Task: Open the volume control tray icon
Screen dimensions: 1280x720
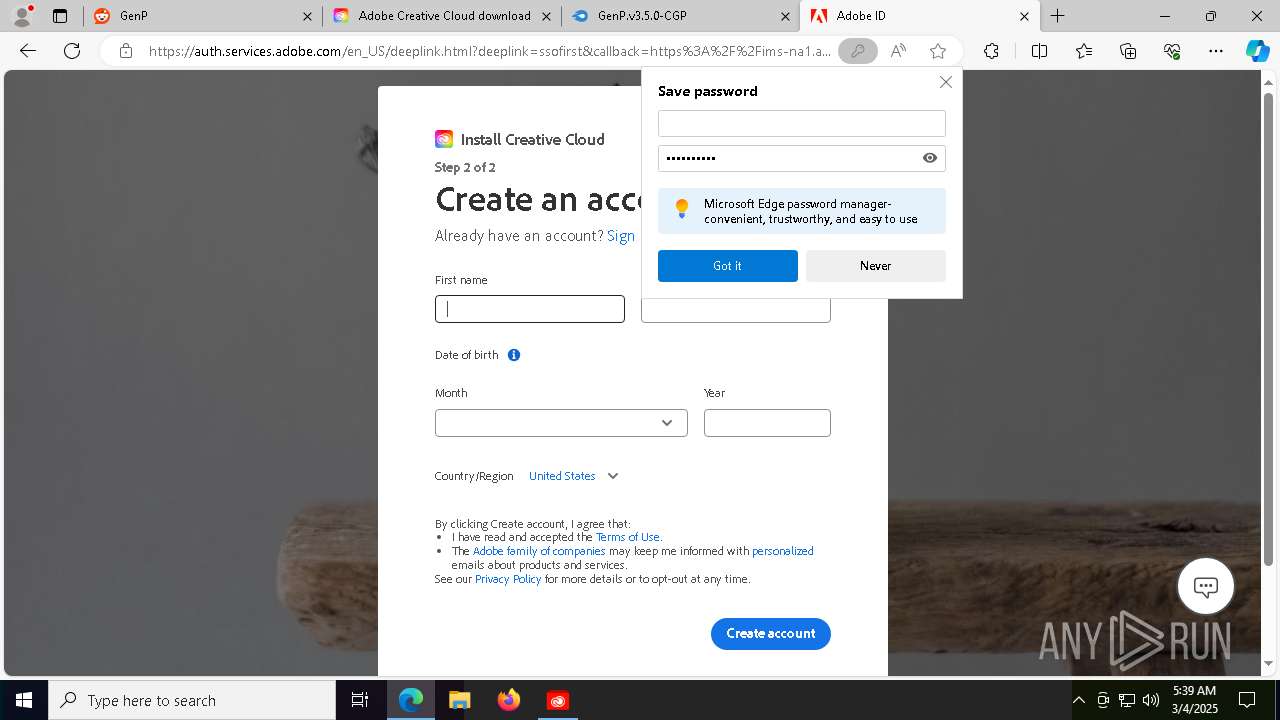Action: tap(1151, 700)
